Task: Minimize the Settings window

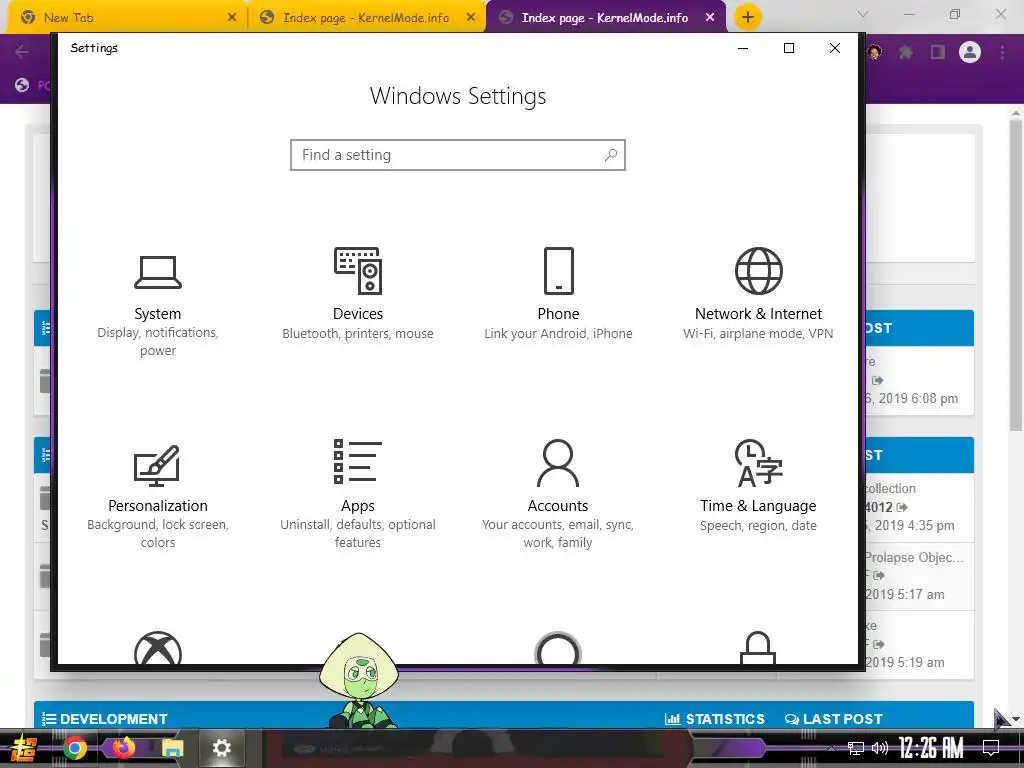Action: point(743,48)
